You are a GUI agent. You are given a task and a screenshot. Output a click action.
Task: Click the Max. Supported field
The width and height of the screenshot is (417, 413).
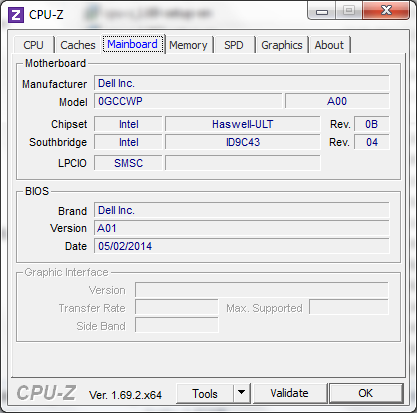pyautogui.click(x=349, y=307)
